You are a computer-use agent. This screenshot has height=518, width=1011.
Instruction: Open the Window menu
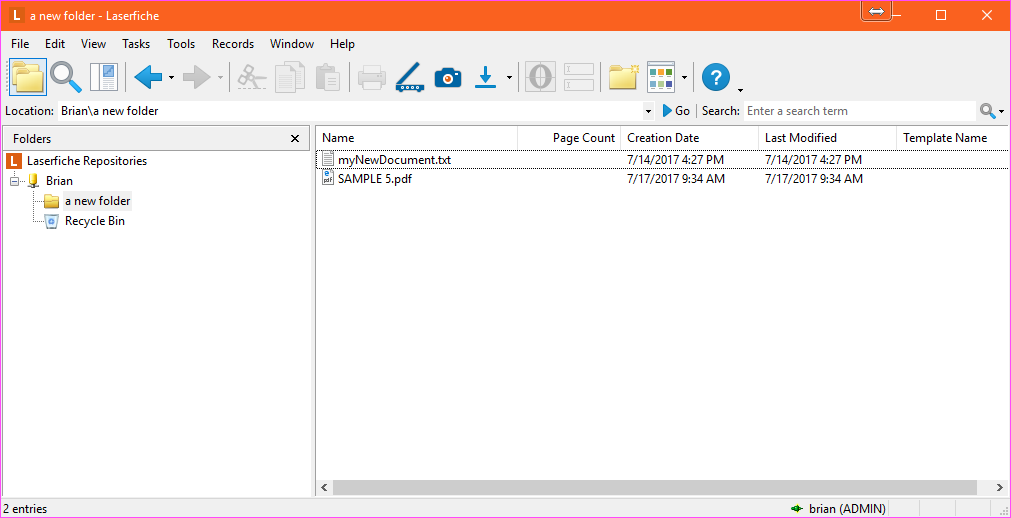pos(292,44)
